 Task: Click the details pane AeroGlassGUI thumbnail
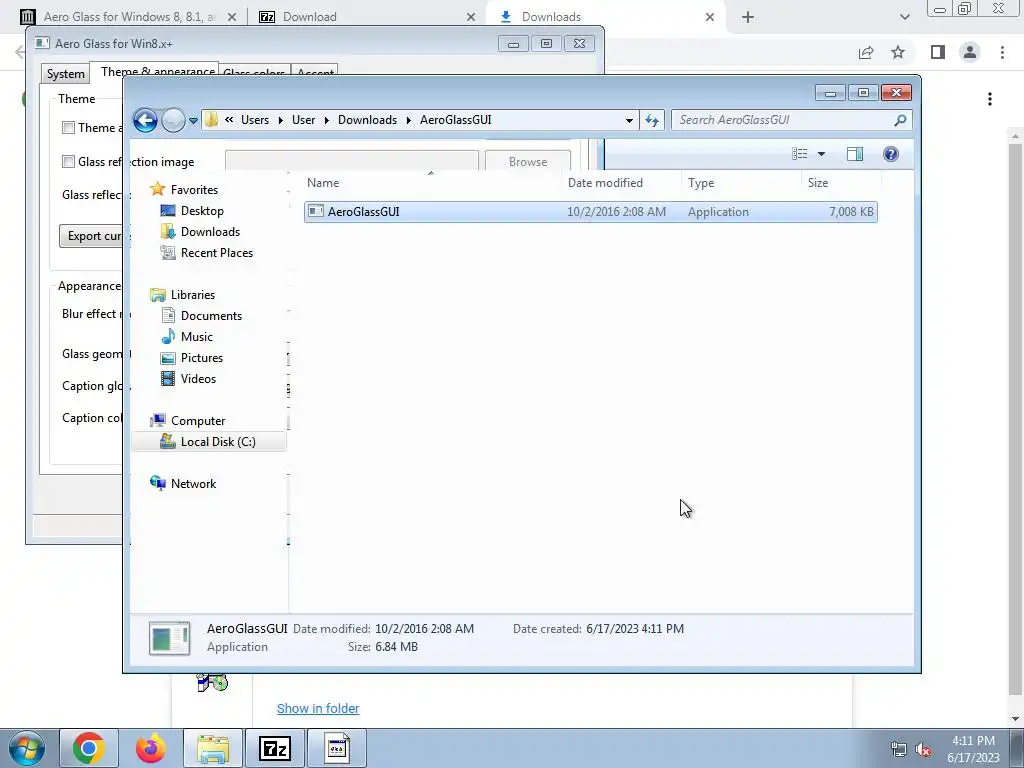pyautogui.click(x=170, y=638)
